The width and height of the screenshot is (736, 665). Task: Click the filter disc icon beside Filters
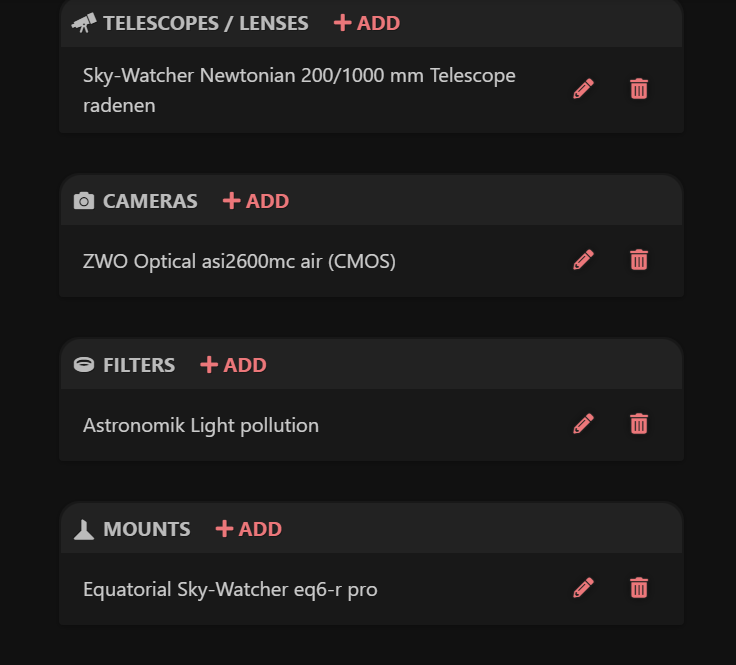(84, 365)
